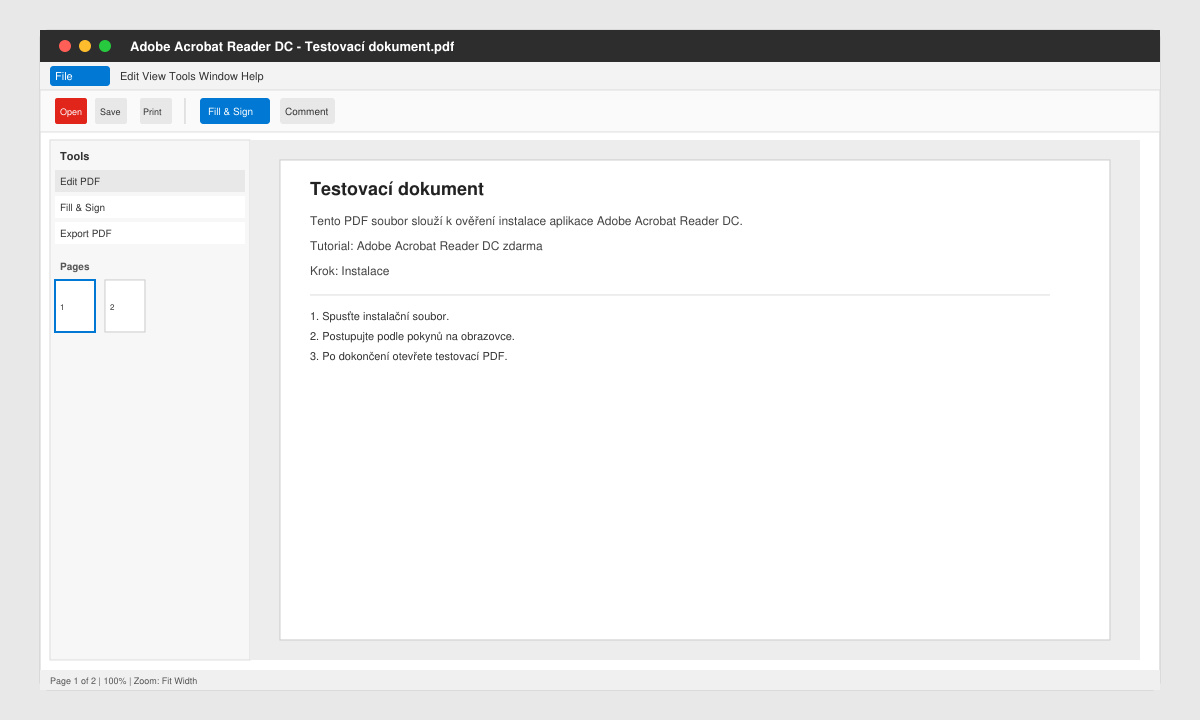Click step '1. Spusťte instalační soubor.'
This screenshot has height=720, width=1200.
coord(379,316)
